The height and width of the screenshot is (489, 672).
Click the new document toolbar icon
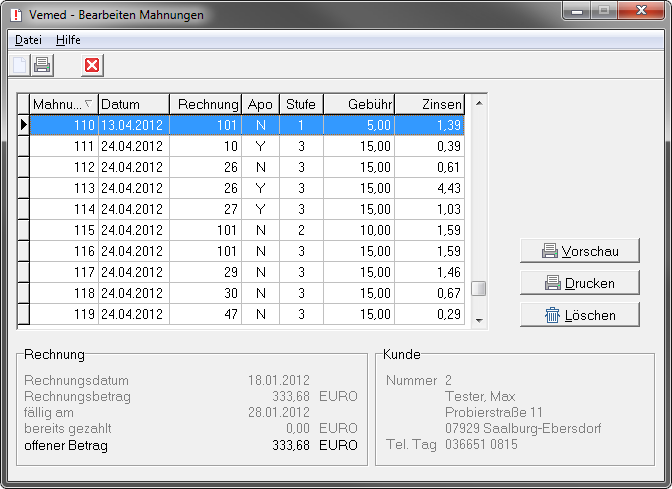coord(19,66)
